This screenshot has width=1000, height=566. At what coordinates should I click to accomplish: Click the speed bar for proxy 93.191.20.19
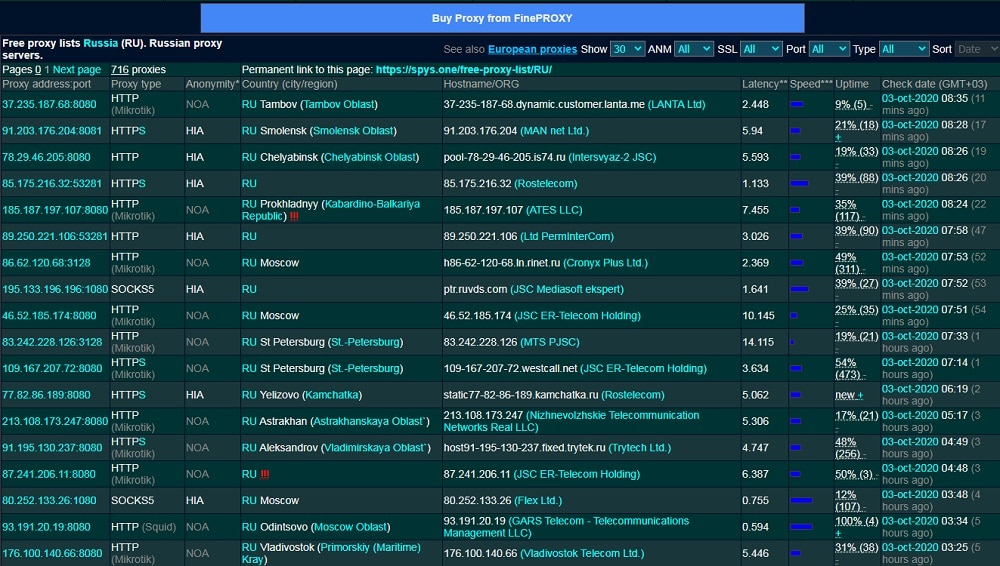[801, 527]
